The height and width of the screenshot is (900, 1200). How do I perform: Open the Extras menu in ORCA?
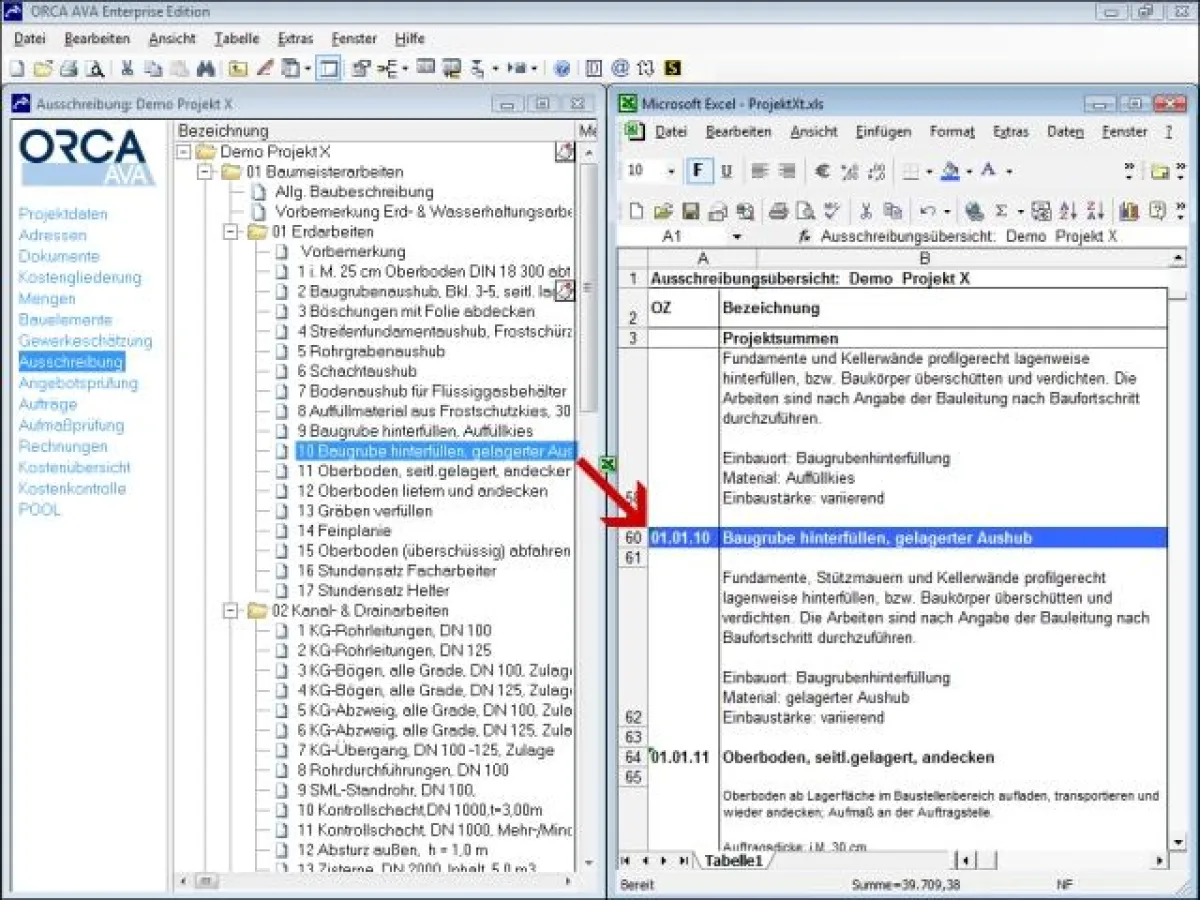pos(295,38)
